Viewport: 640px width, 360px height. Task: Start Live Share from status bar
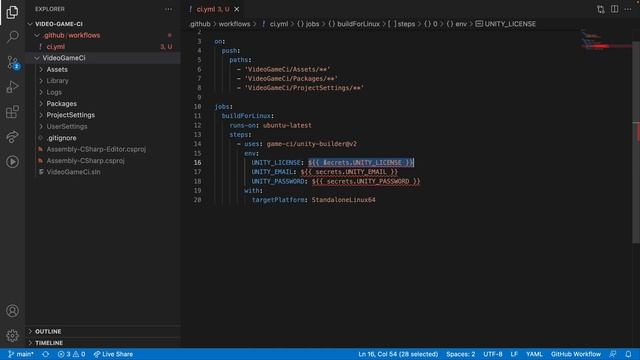click(113, 354)
